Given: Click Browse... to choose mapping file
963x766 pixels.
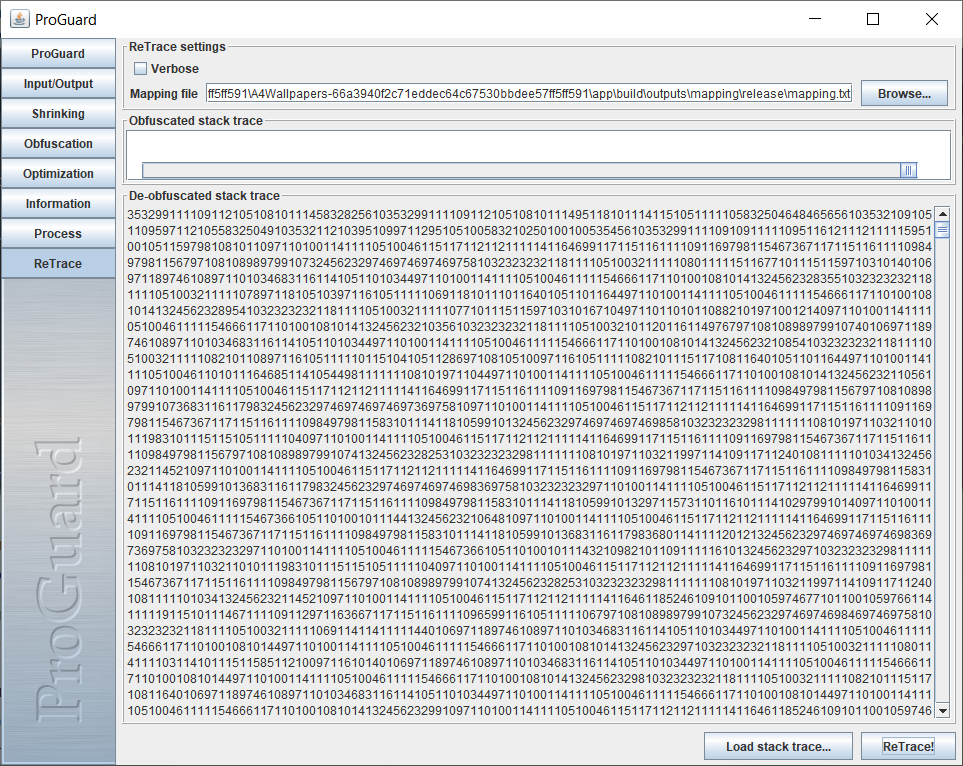Looking at the screenshot, I should tap(904, 94).
